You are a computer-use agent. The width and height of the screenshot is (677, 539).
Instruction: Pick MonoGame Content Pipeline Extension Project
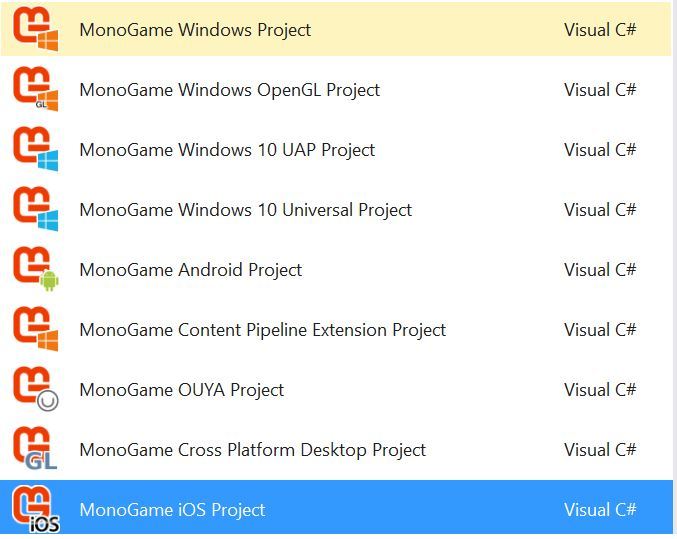[263, 330]
